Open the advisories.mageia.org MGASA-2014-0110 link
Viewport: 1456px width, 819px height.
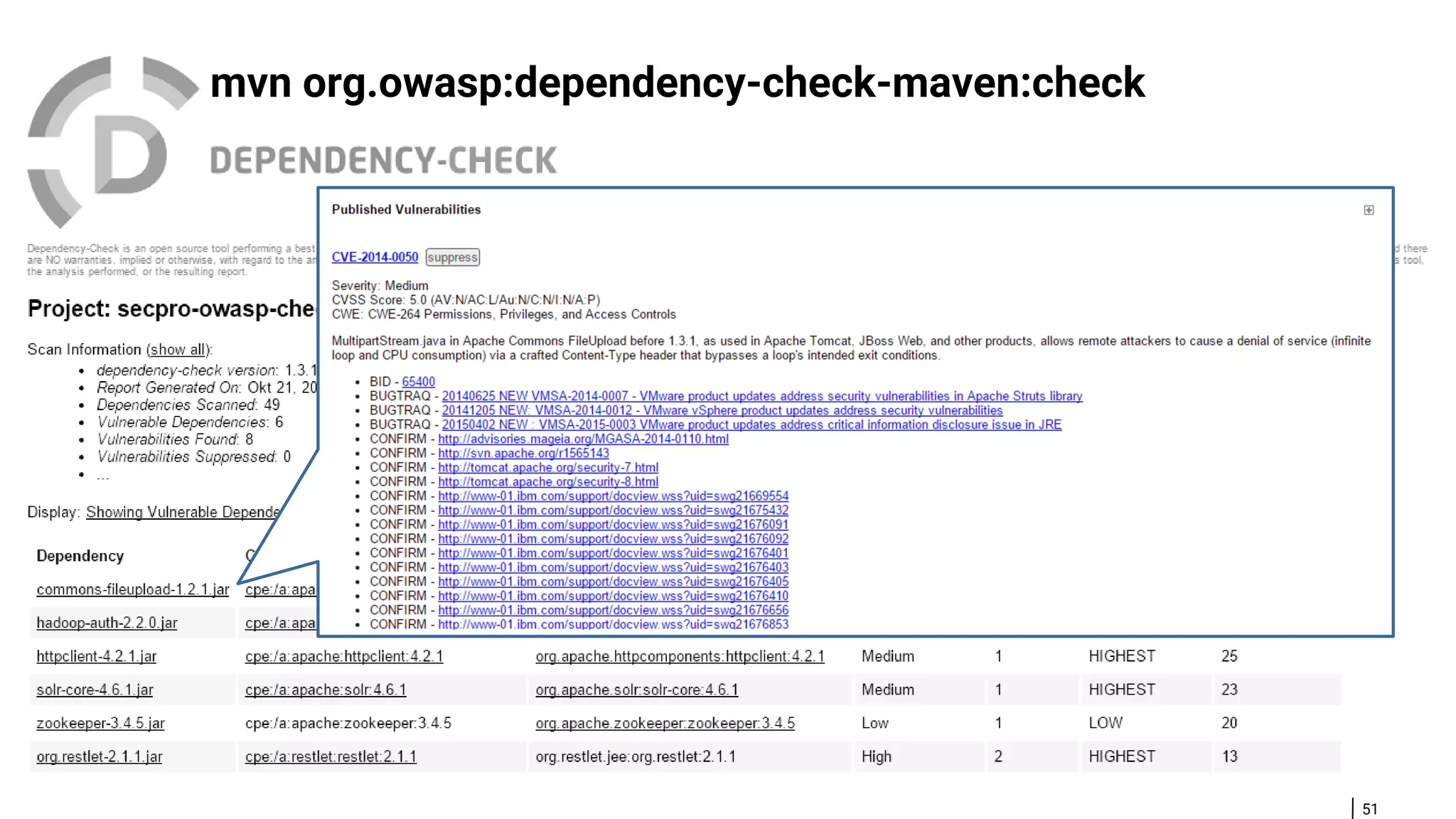583,439
